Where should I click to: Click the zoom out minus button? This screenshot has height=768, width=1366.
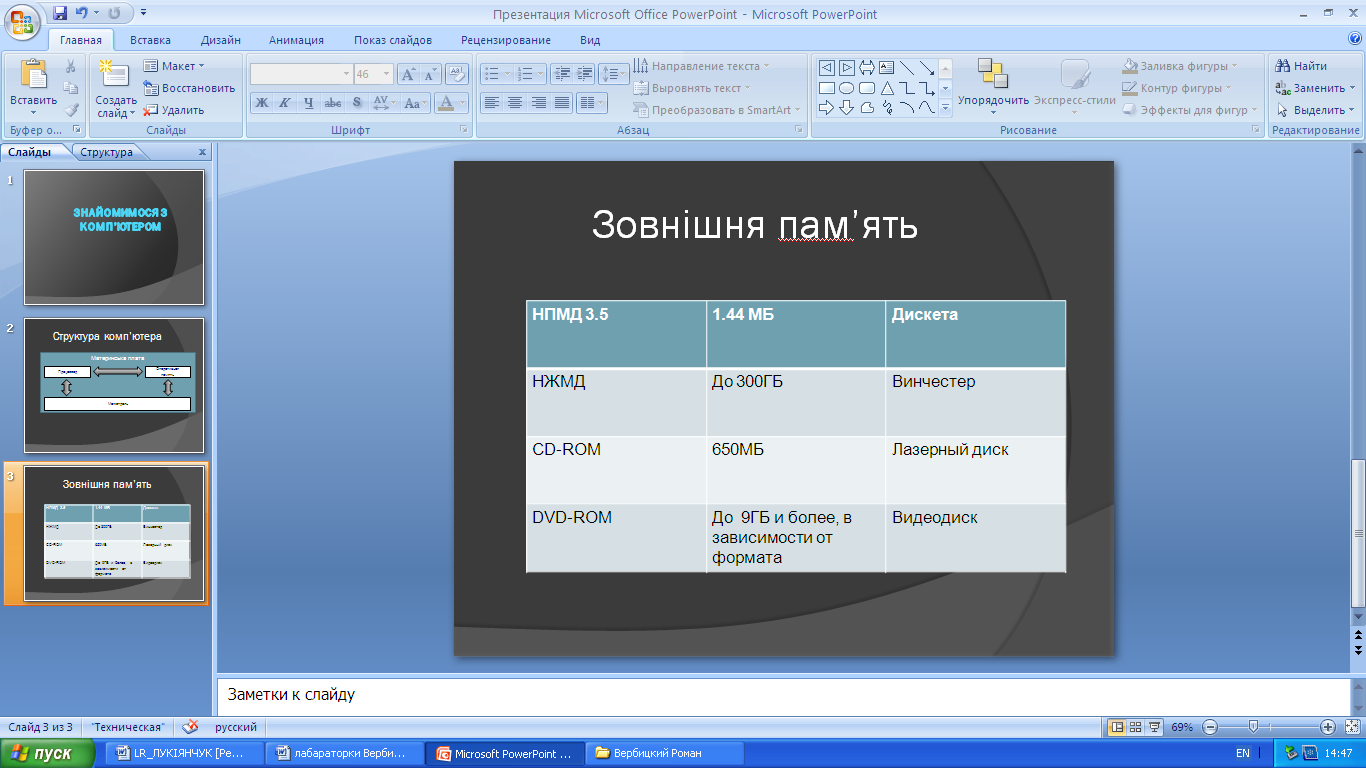tap(1210, 727)
